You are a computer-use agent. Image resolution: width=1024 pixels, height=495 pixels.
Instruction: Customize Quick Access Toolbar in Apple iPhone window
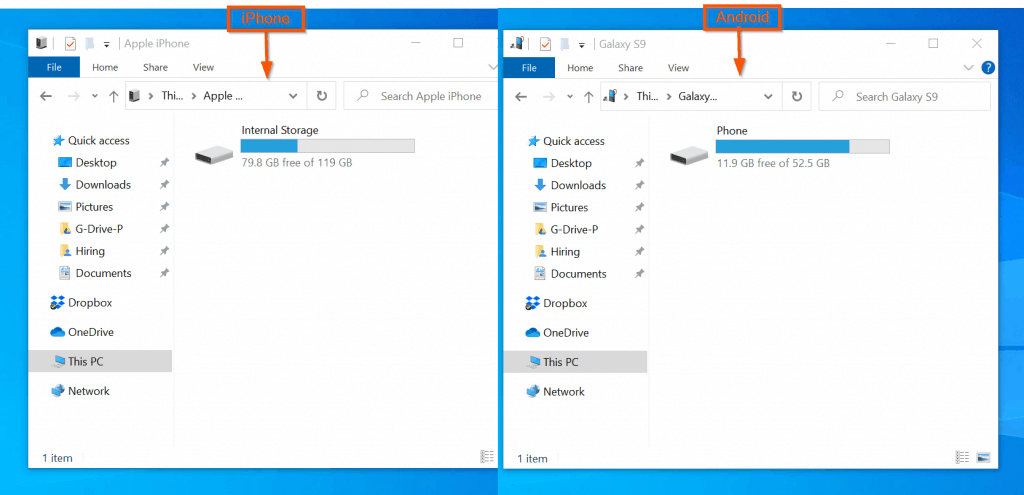pos(106,44)
